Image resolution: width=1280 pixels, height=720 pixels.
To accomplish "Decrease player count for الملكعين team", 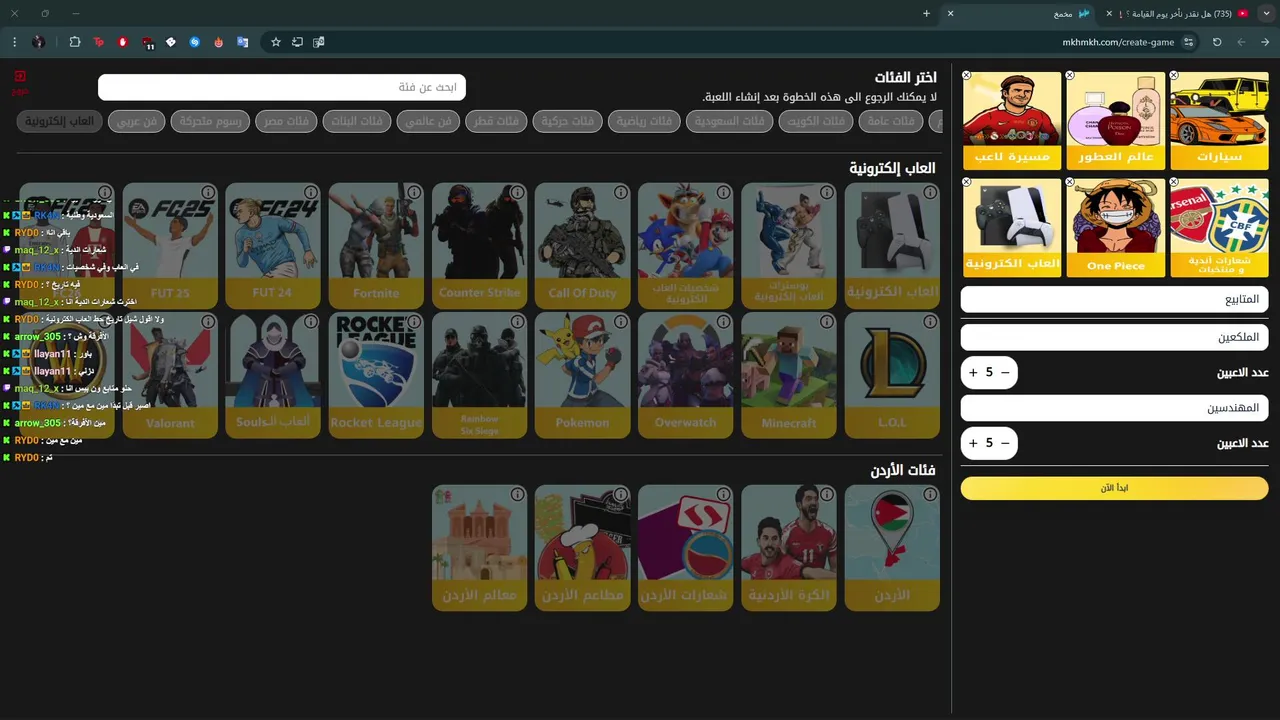I will point(1005,372).
